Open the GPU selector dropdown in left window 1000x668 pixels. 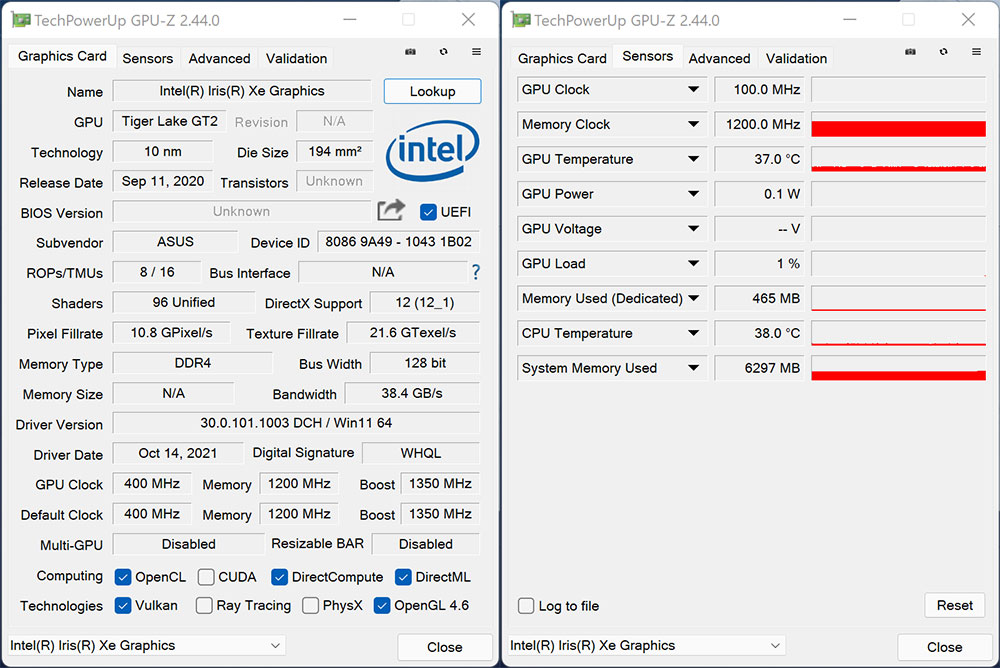click(147, 646)
